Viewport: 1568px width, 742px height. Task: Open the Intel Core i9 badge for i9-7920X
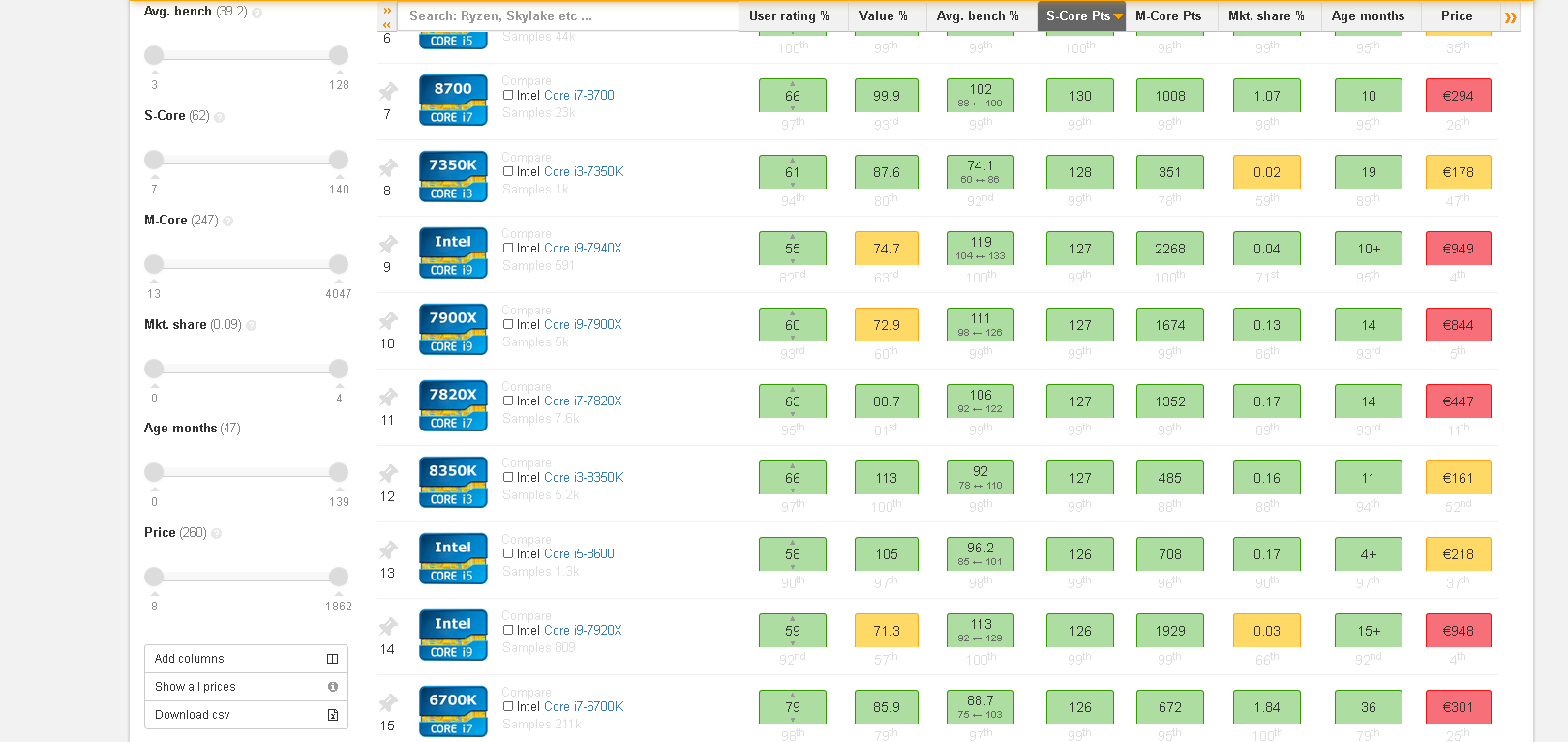pos(453,636)
